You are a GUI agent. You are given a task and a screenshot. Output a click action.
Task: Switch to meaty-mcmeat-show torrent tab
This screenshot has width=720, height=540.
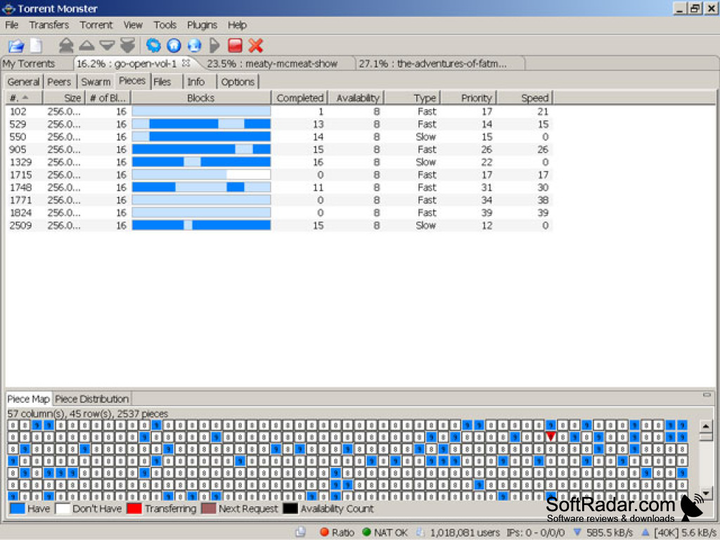[x=272, y=63]
